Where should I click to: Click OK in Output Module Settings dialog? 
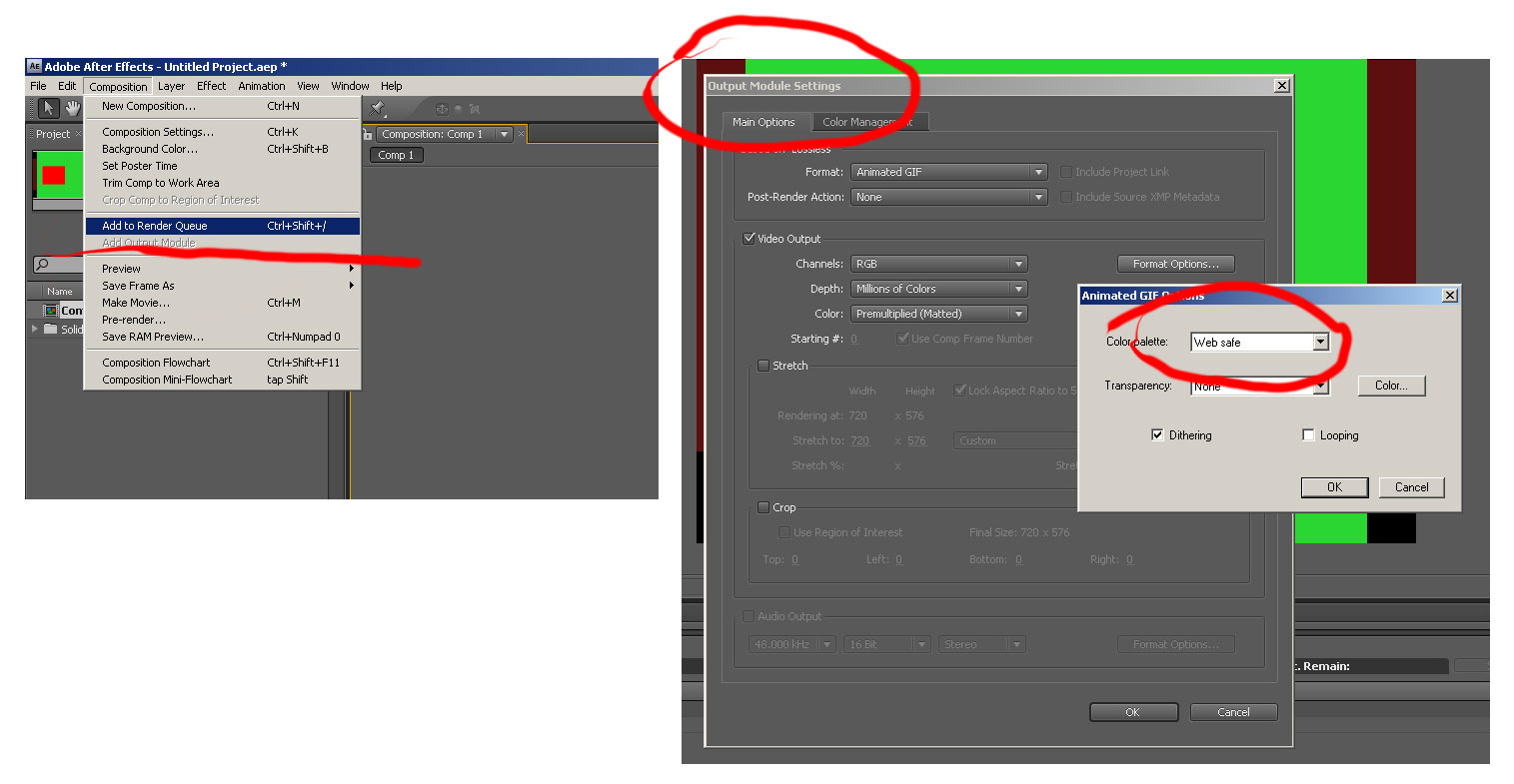1132,712
